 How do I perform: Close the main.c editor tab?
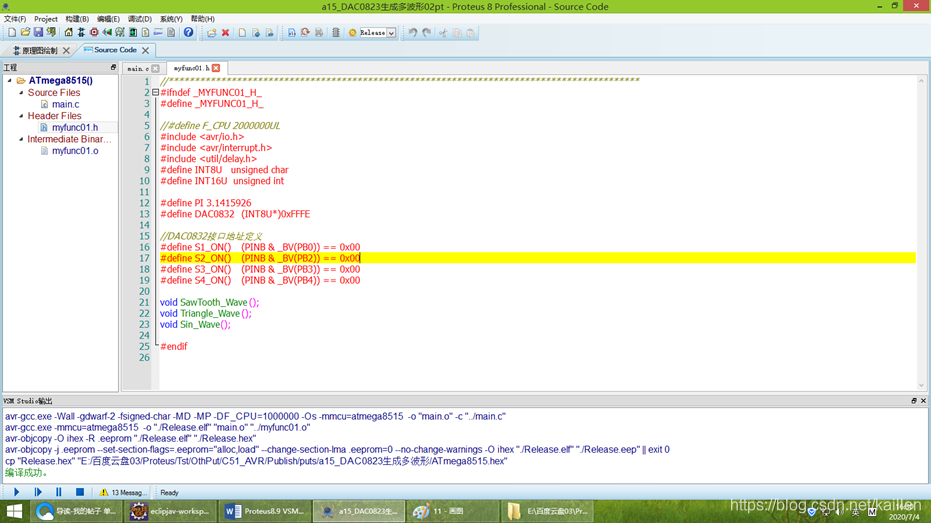[156, 69]
